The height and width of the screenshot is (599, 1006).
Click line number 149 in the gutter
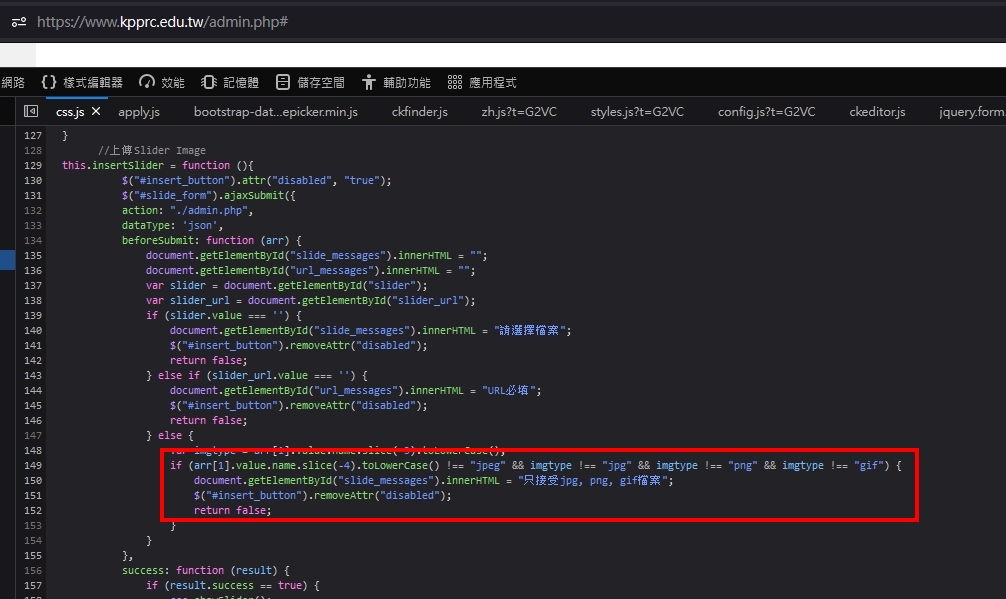tap(33, 466)
